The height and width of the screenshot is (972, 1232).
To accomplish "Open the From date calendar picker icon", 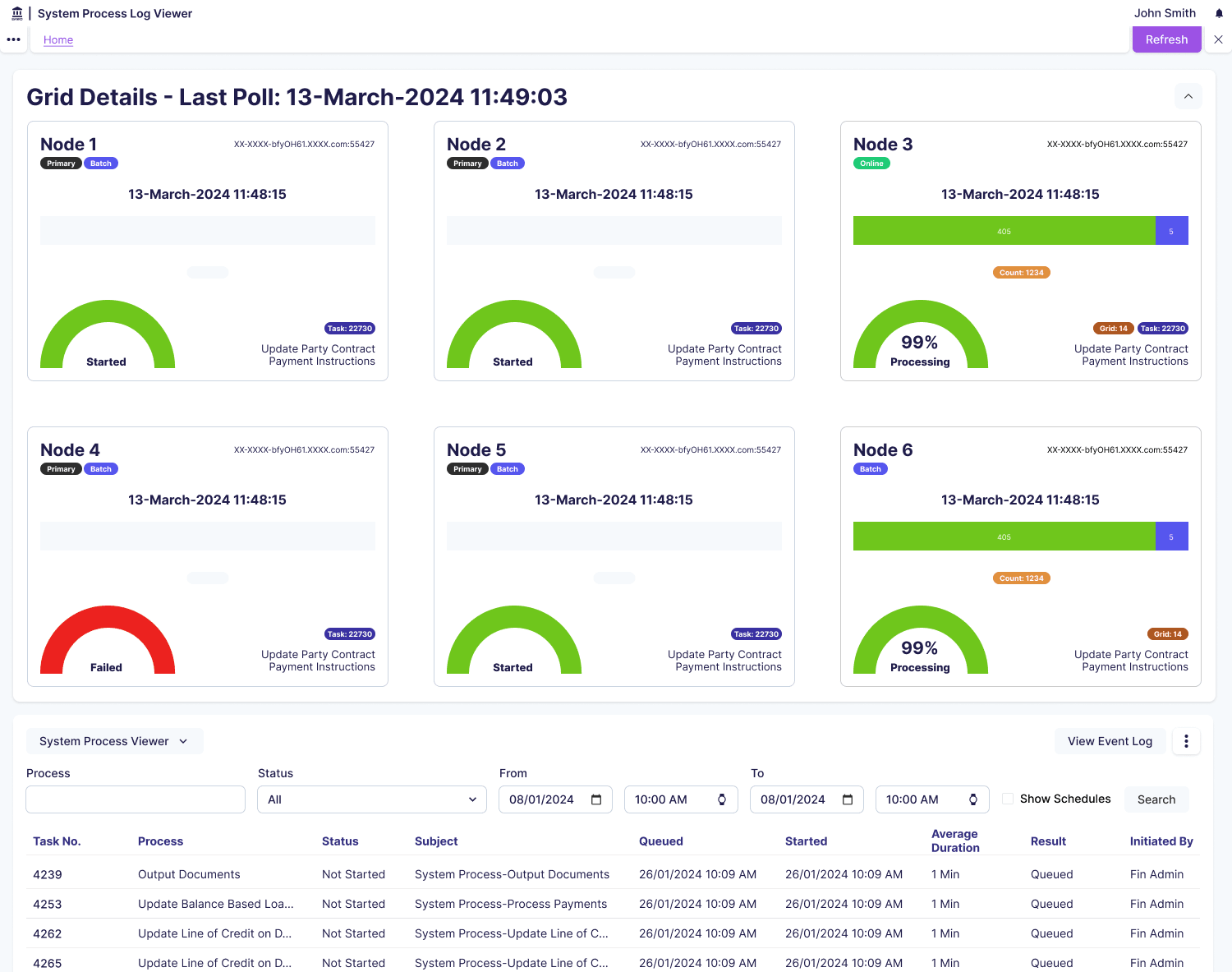I will [596, 799].
